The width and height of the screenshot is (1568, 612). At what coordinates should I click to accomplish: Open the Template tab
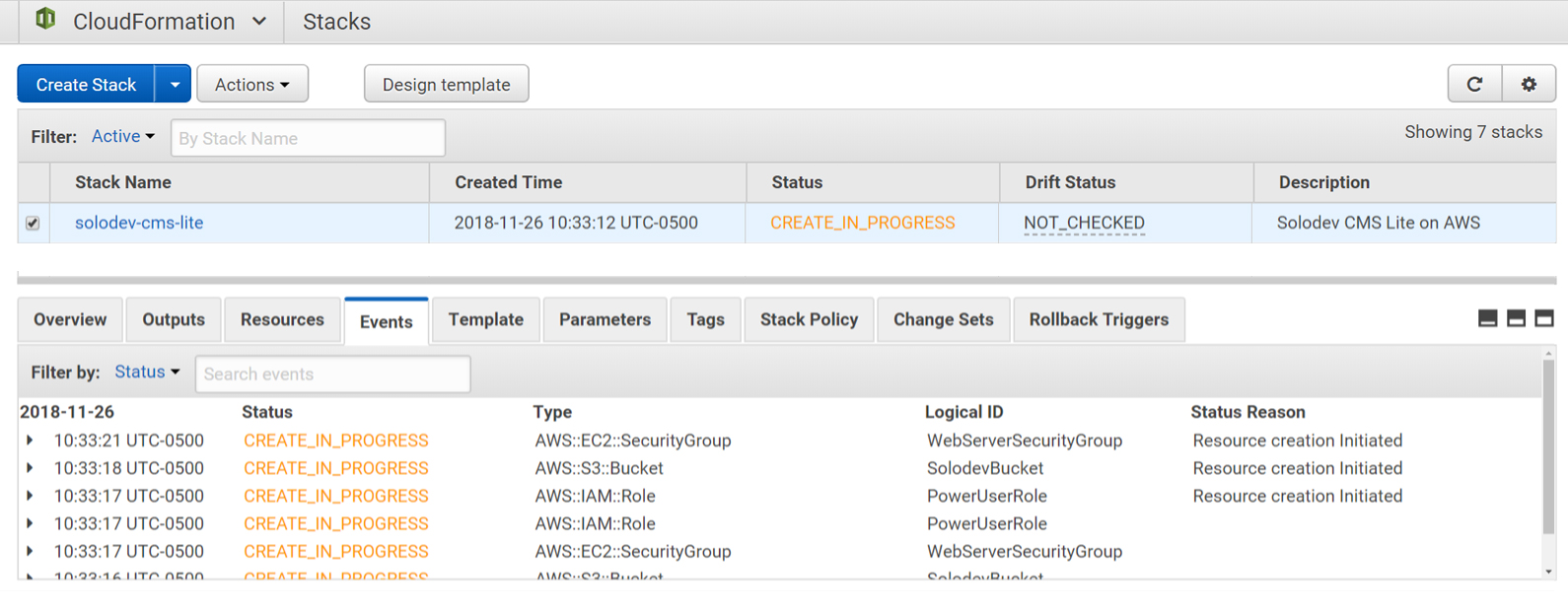pyautogui.click(x=486, y=319)
